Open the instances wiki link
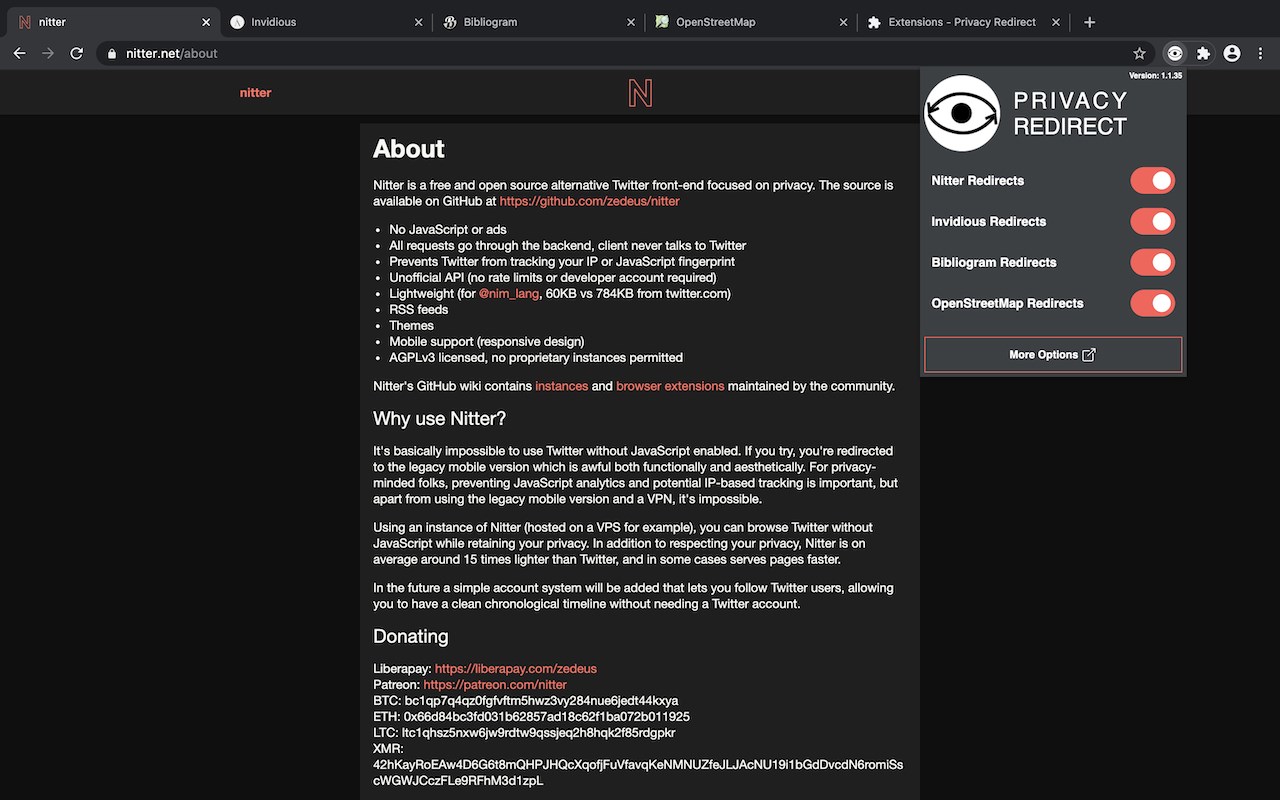This screenshot has height=800, width=1280. pos(561,386)
